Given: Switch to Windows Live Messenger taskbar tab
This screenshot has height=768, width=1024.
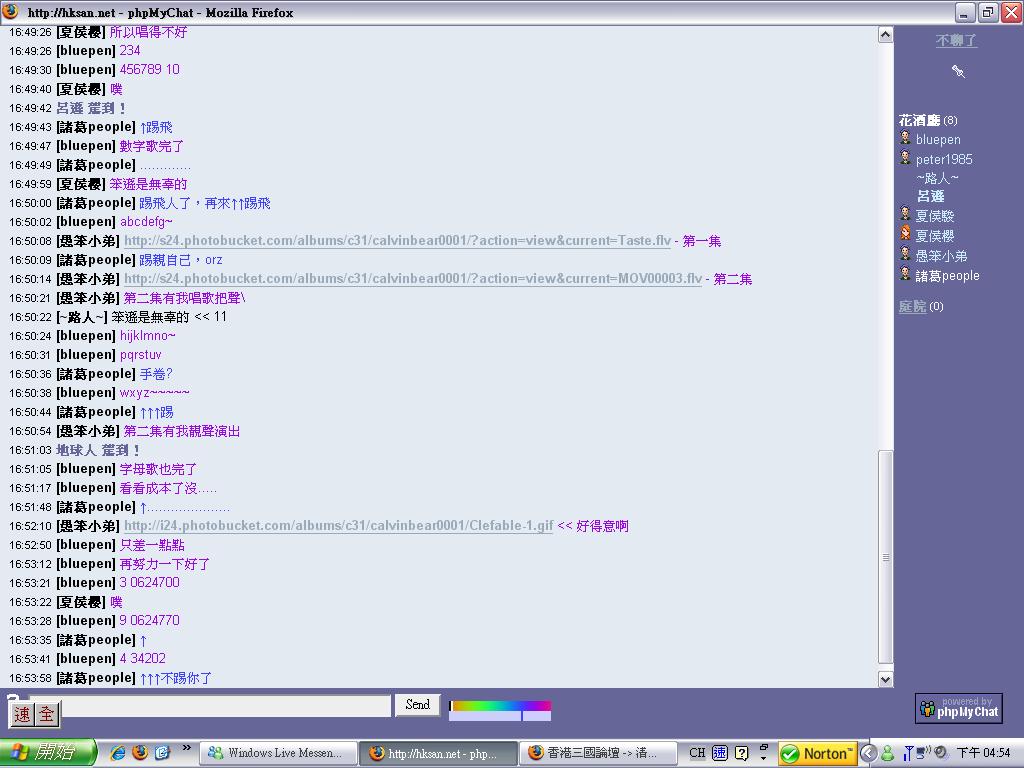Looking at the screenshot, I should tap(277, 753).
